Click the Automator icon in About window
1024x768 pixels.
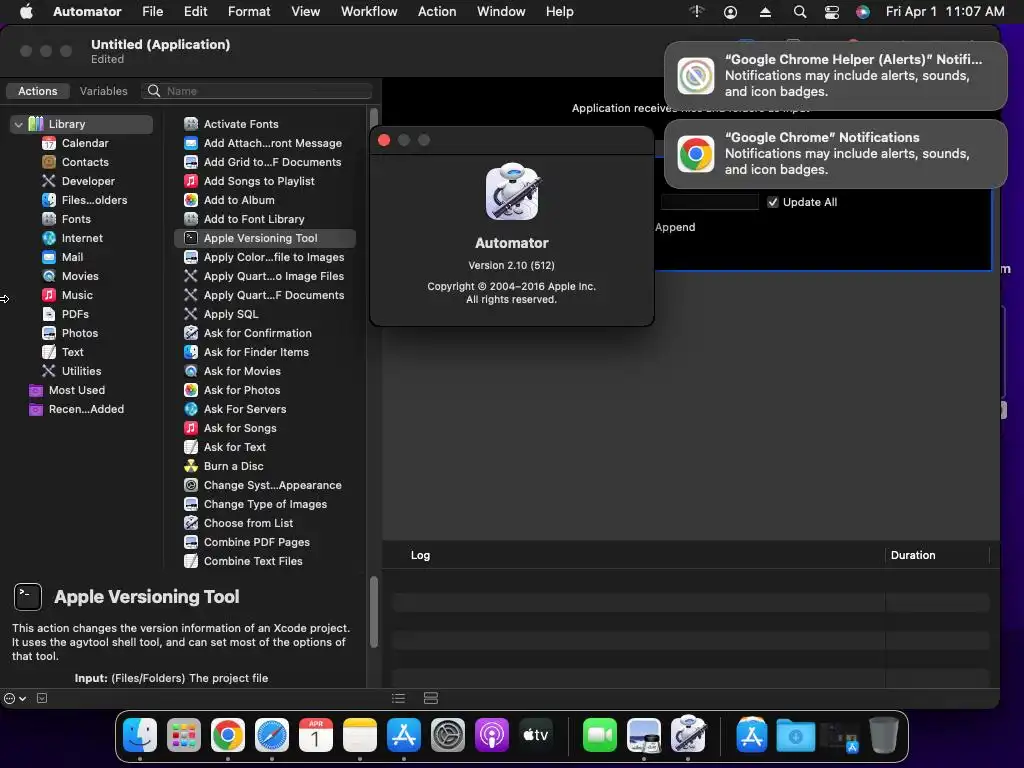click(512, 191)
